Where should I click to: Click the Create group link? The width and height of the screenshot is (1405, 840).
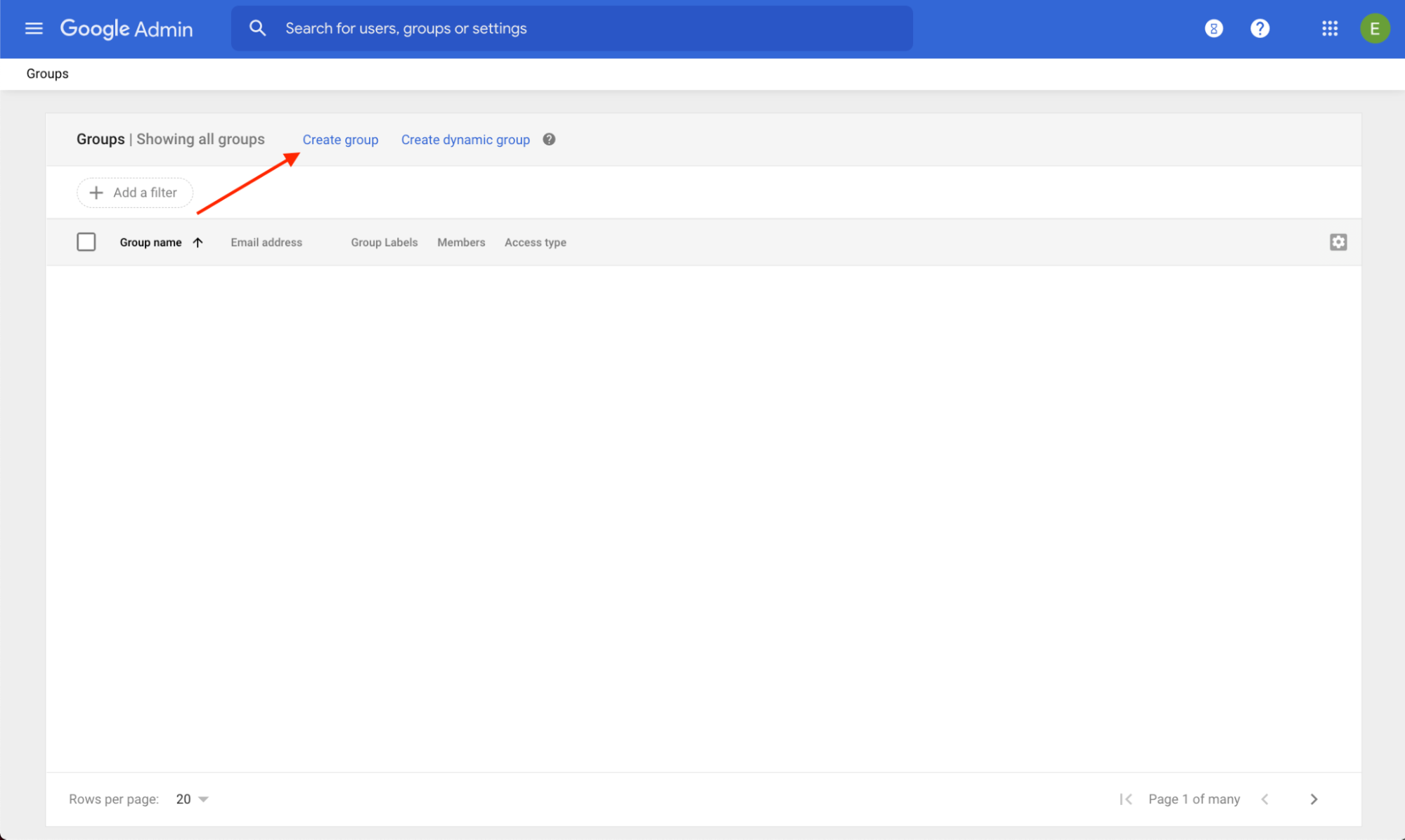pos(340,139)
